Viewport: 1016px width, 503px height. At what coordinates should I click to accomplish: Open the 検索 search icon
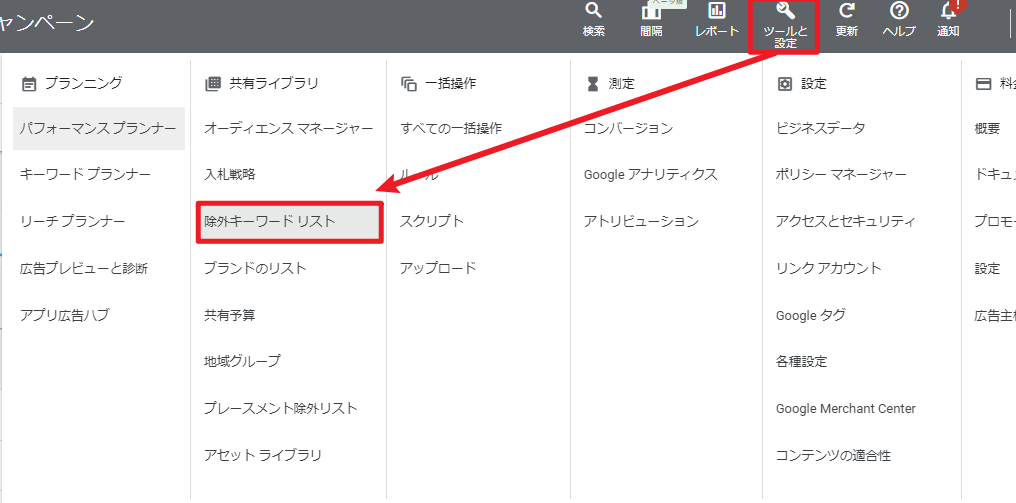[594, 11]
